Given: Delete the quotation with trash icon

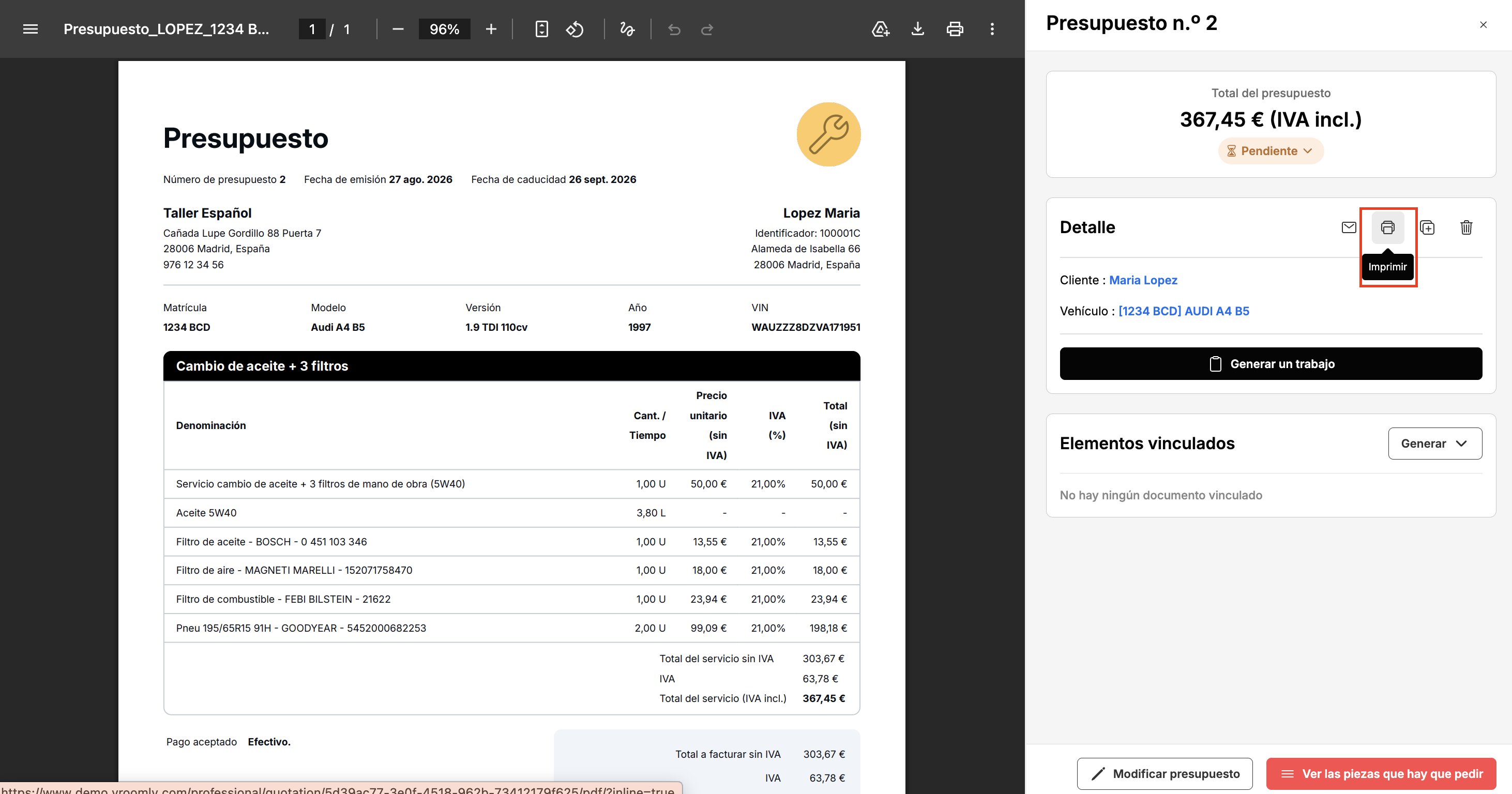Looking at the screenshot, I should (x=1465, y=227).
